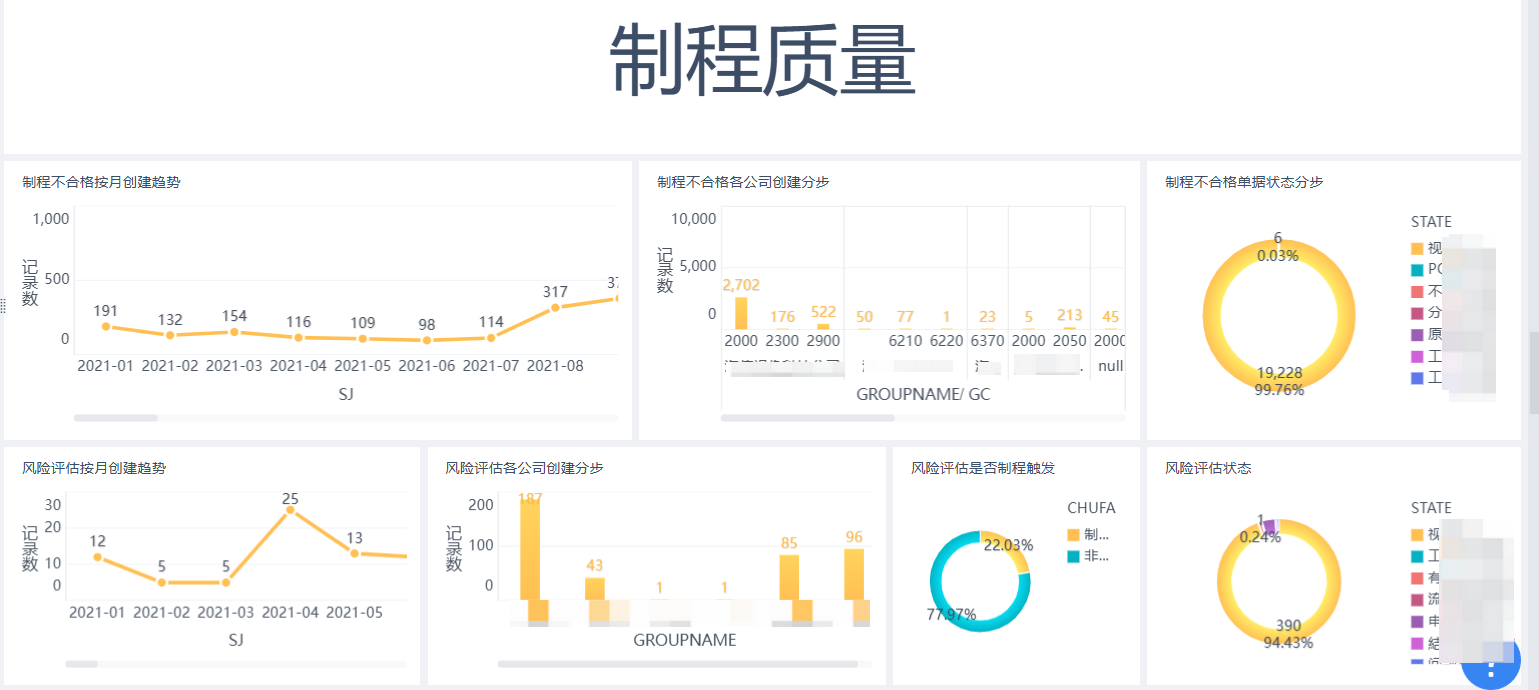Click the 2021-06 x-axis label
The height and width of the screenshot is (690, 1539).
click(426, 366)
